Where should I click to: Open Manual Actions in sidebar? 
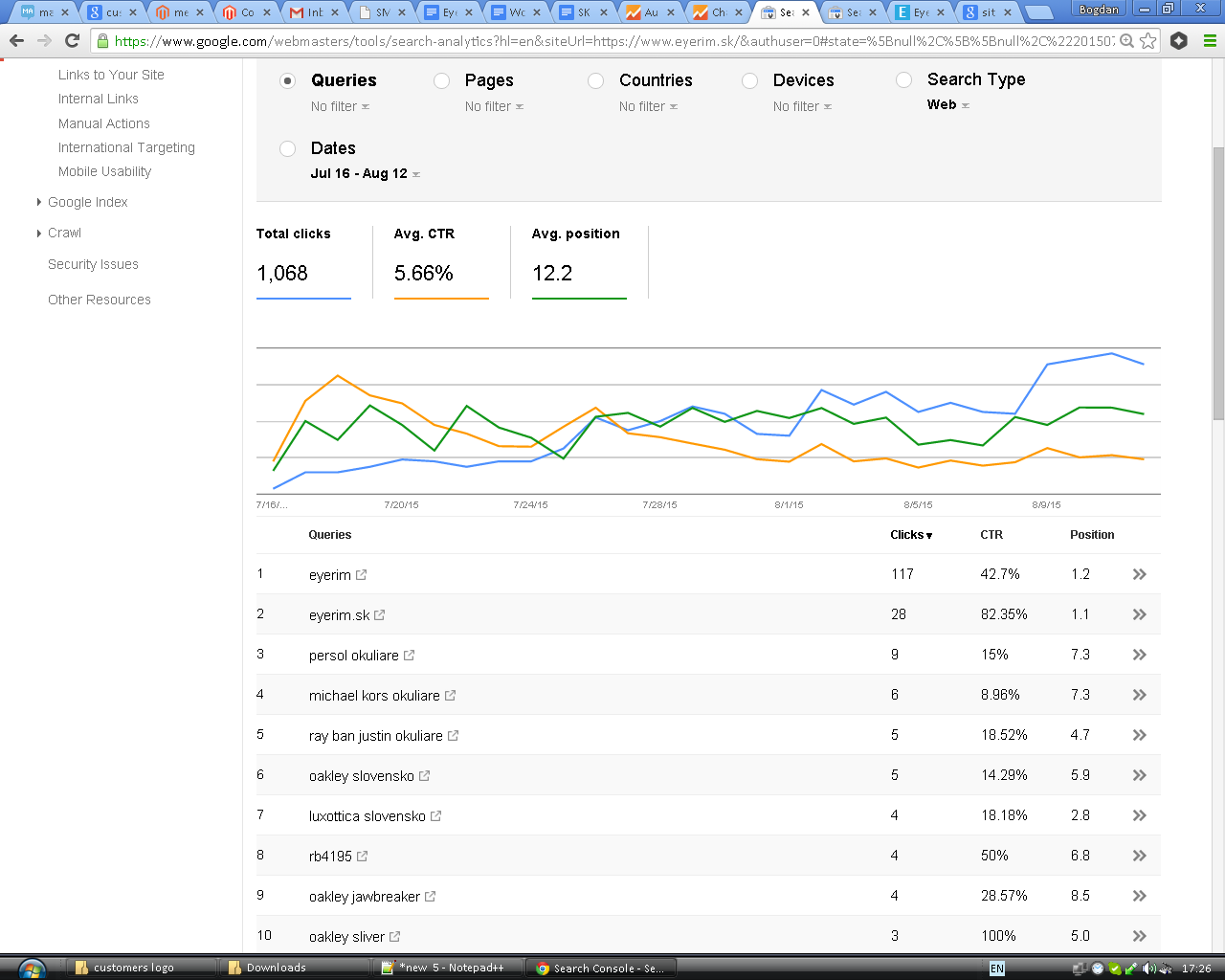[103, 123]
